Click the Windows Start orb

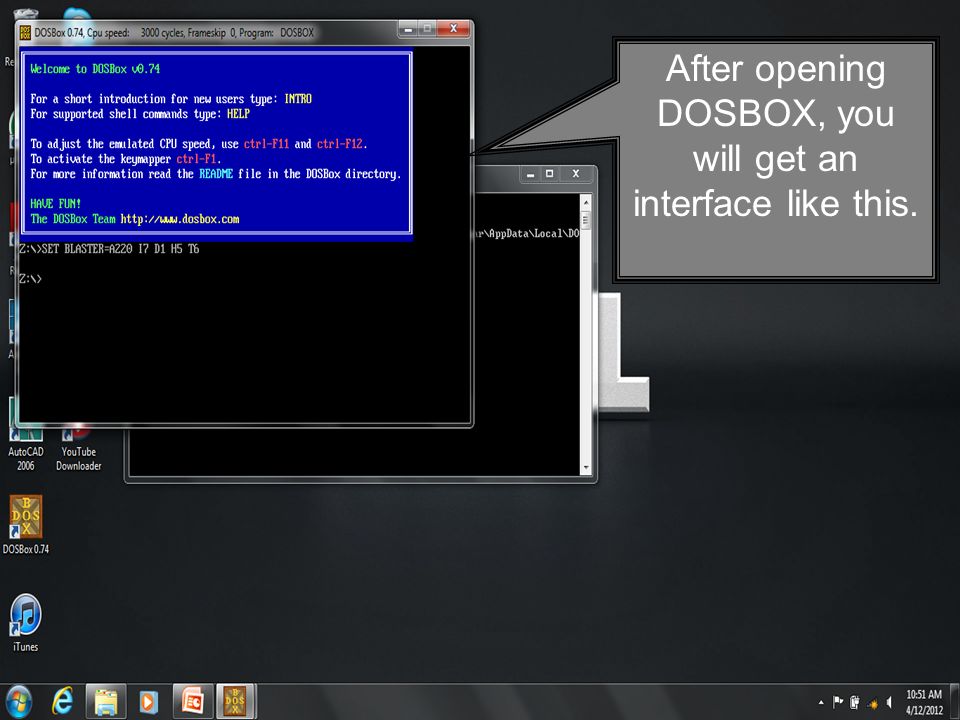[x=18, y=702]
